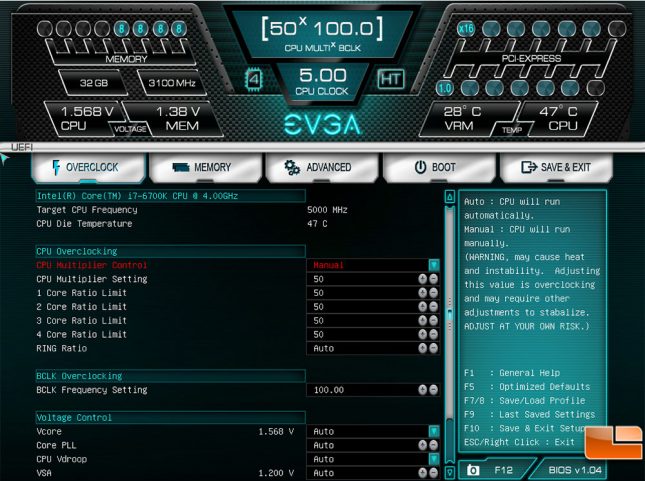The image size is (645, 481).
Task: Click the BCLK Overclocking section header
Action: pos(170,376)
